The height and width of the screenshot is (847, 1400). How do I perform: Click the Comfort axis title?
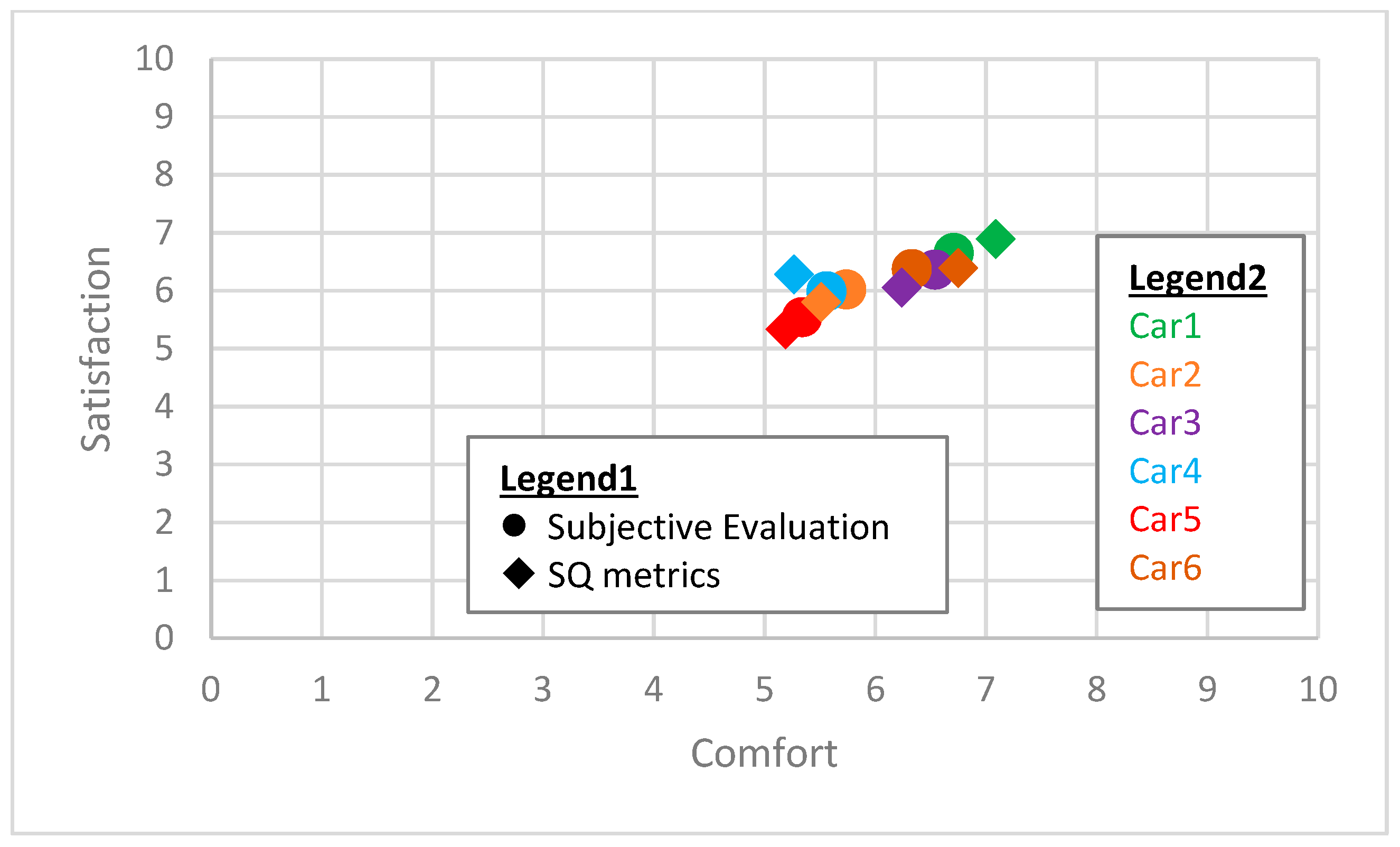point(764,754)
